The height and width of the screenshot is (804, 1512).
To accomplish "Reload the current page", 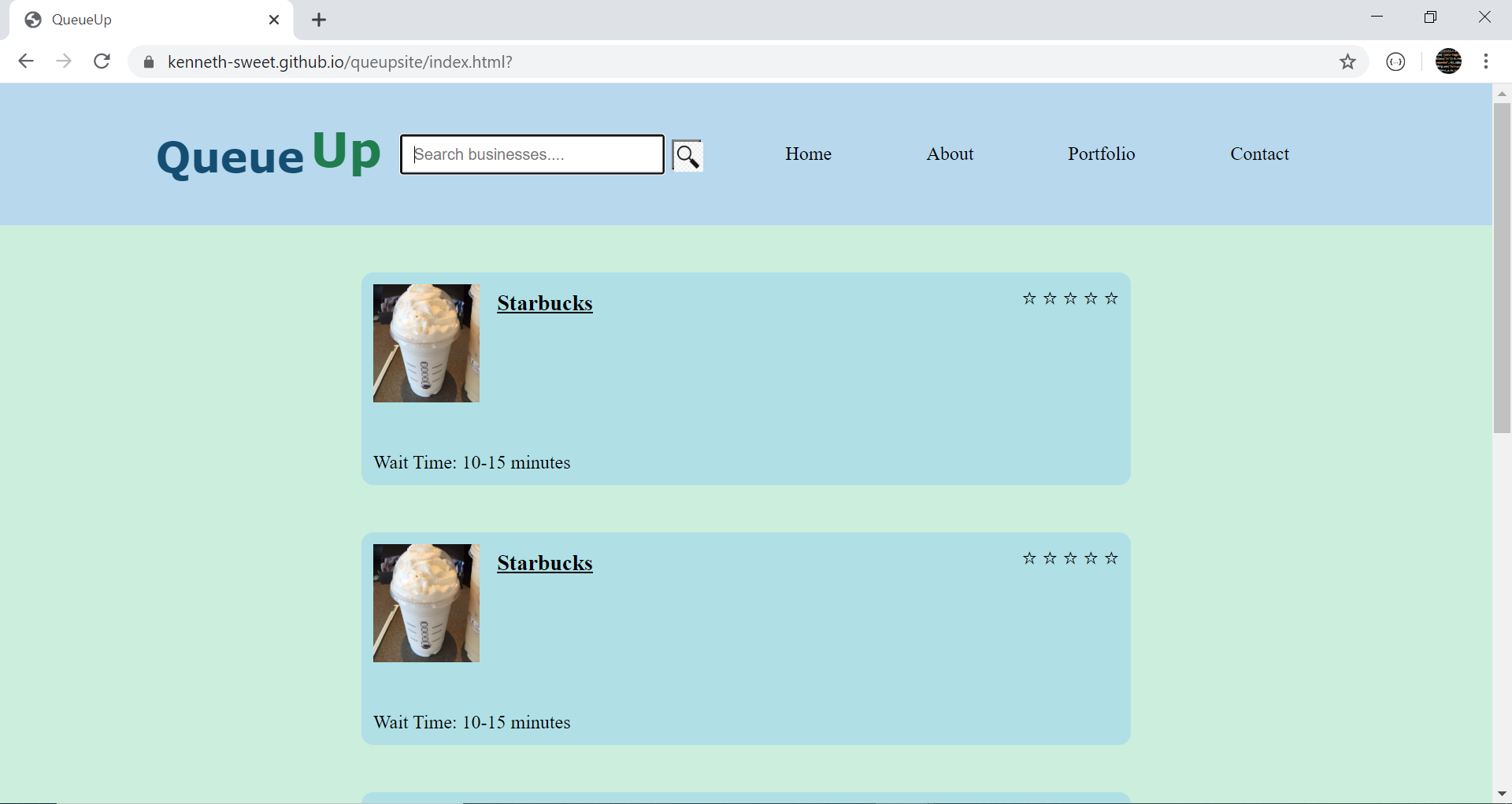I will point(102,61).
